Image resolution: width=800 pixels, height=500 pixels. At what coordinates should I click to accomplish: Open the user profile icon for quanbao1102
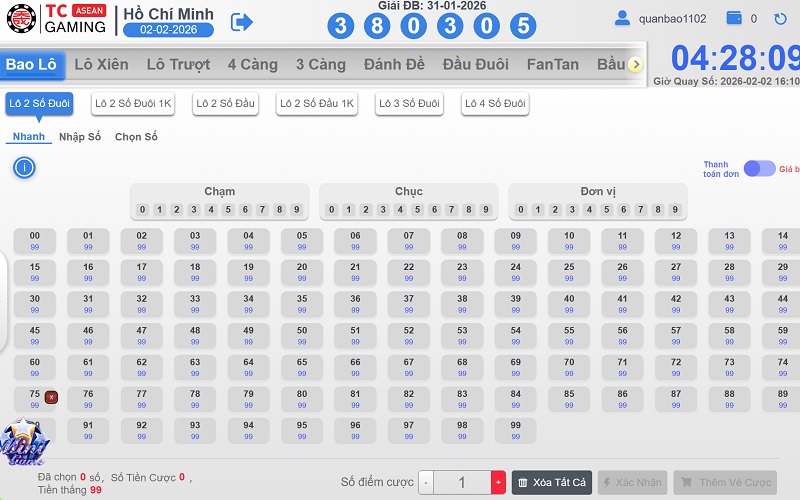coord(622,18)
